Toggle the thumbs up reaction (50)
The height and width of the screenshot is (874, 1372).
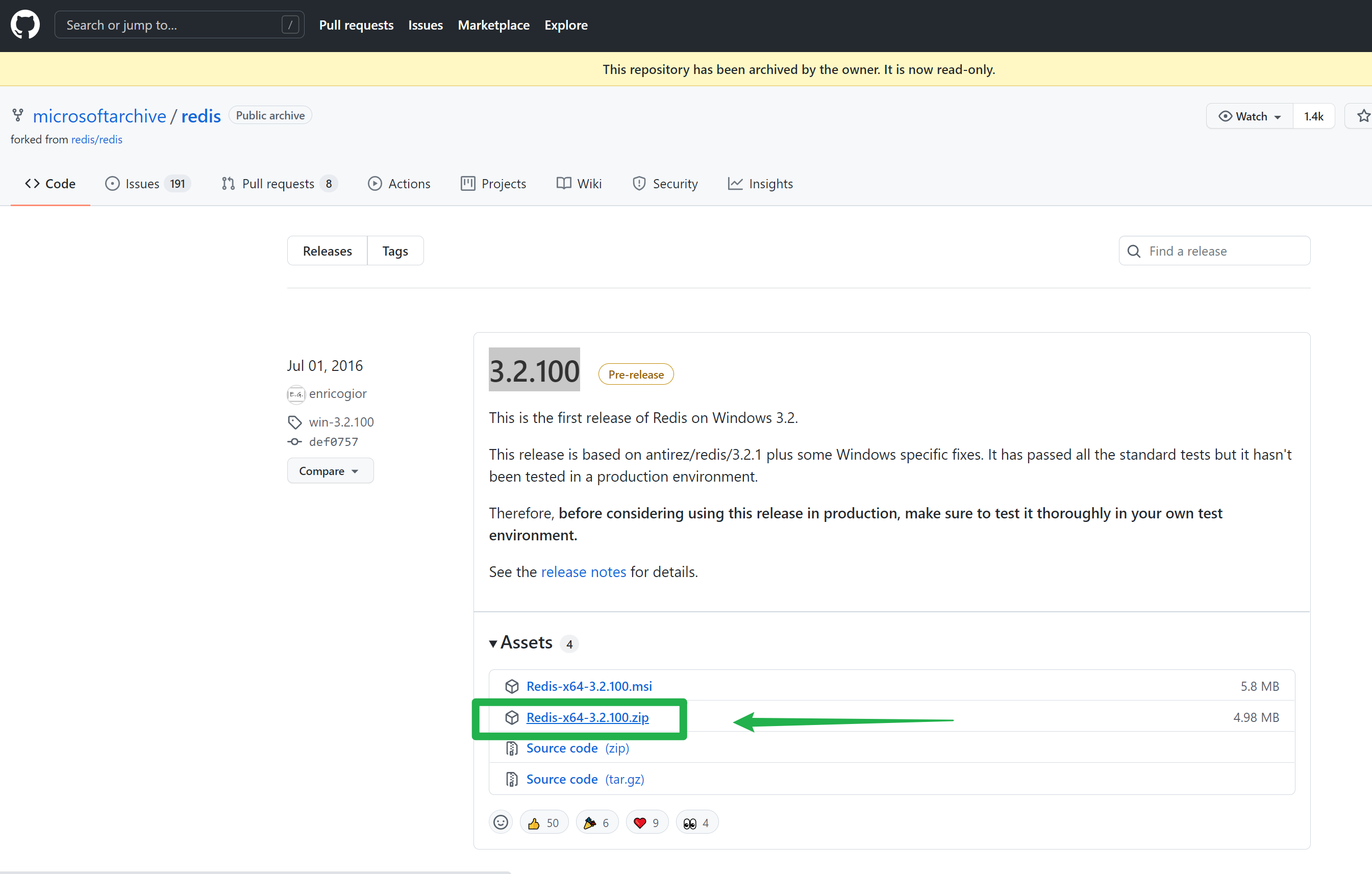click(x=543, y=822)
